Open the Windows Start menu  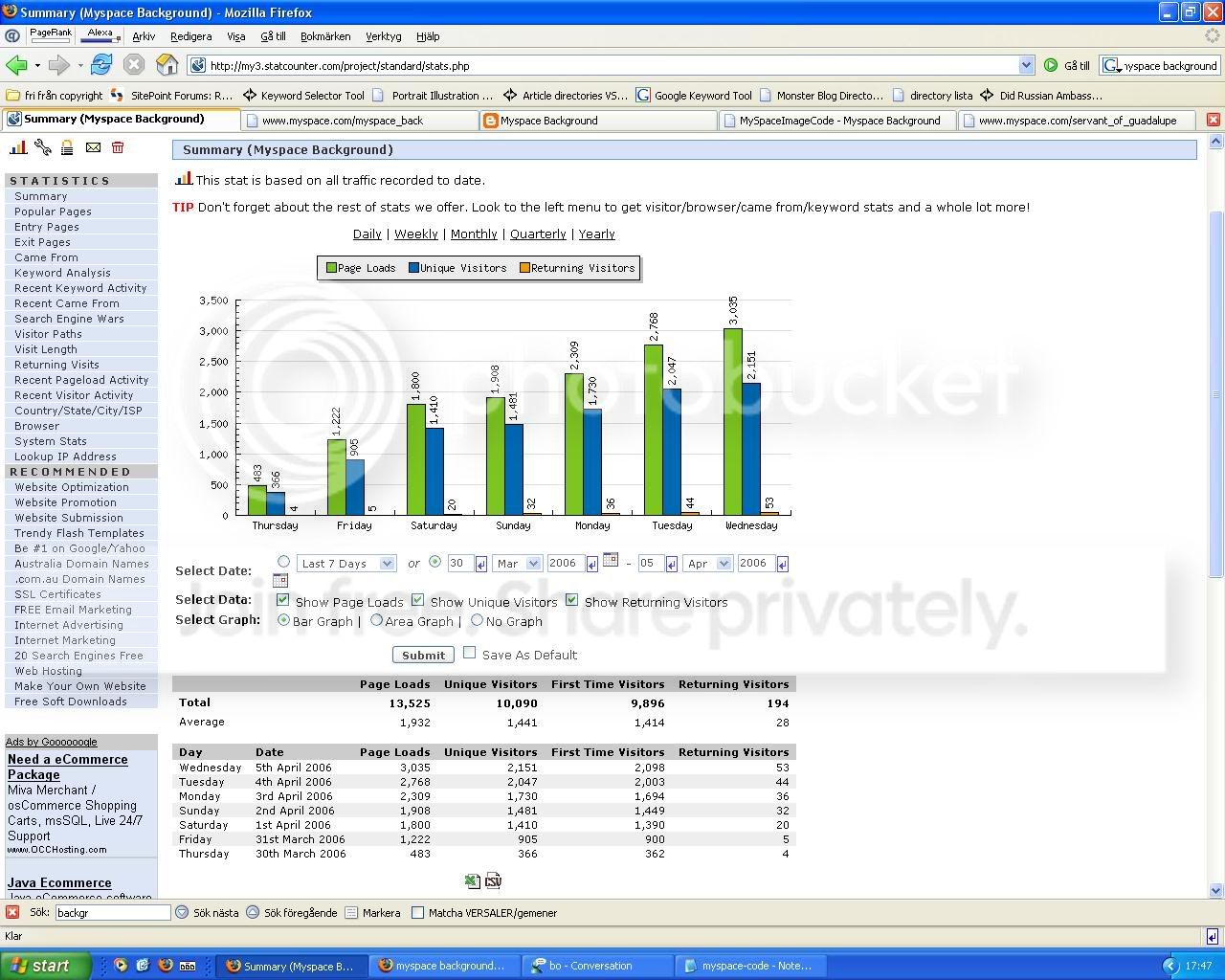tap(46, 966)
